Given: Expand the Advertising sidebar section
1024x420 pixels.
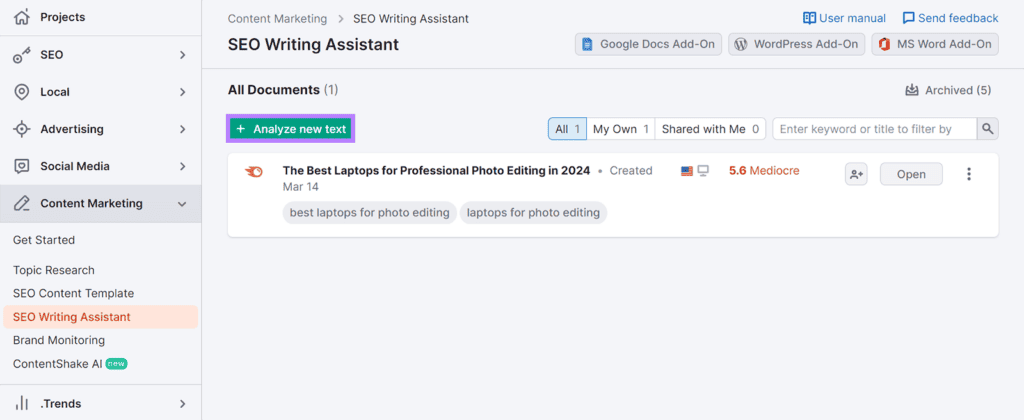Looking at the screenshot, I should 182,129.
